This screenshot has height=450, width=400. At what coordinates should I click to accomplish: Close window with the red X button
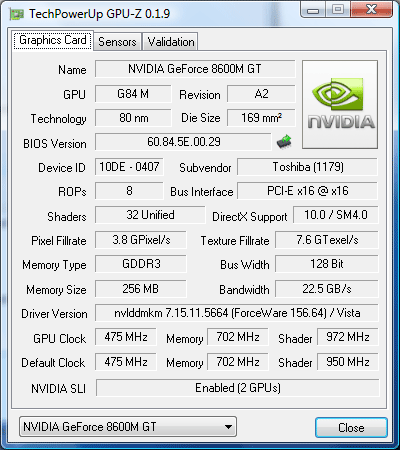(x=371, y=9)
